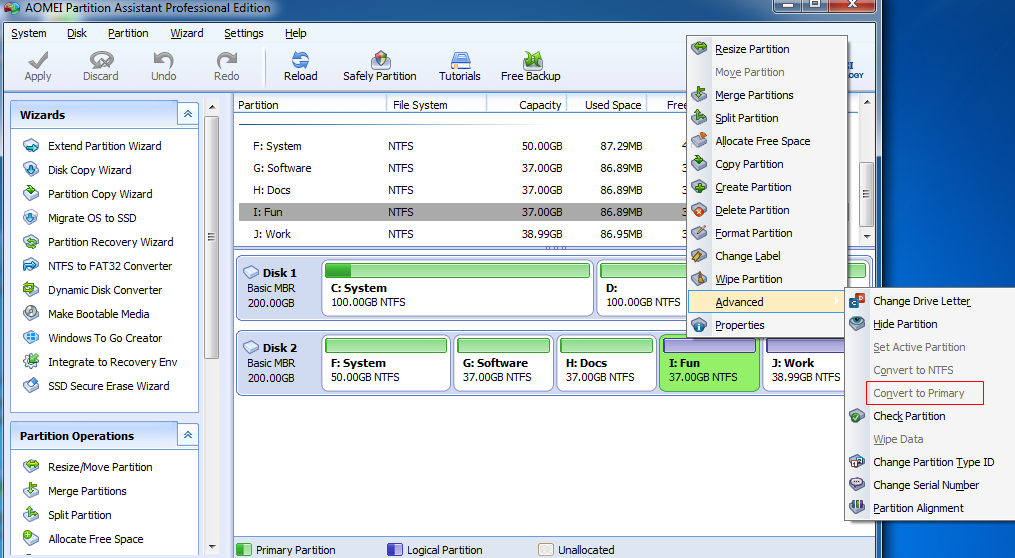Viewport: 1015px width, 558px height.
Task: Click the Apply checkmark toolbar icon
Action: [x=38, y=60]
